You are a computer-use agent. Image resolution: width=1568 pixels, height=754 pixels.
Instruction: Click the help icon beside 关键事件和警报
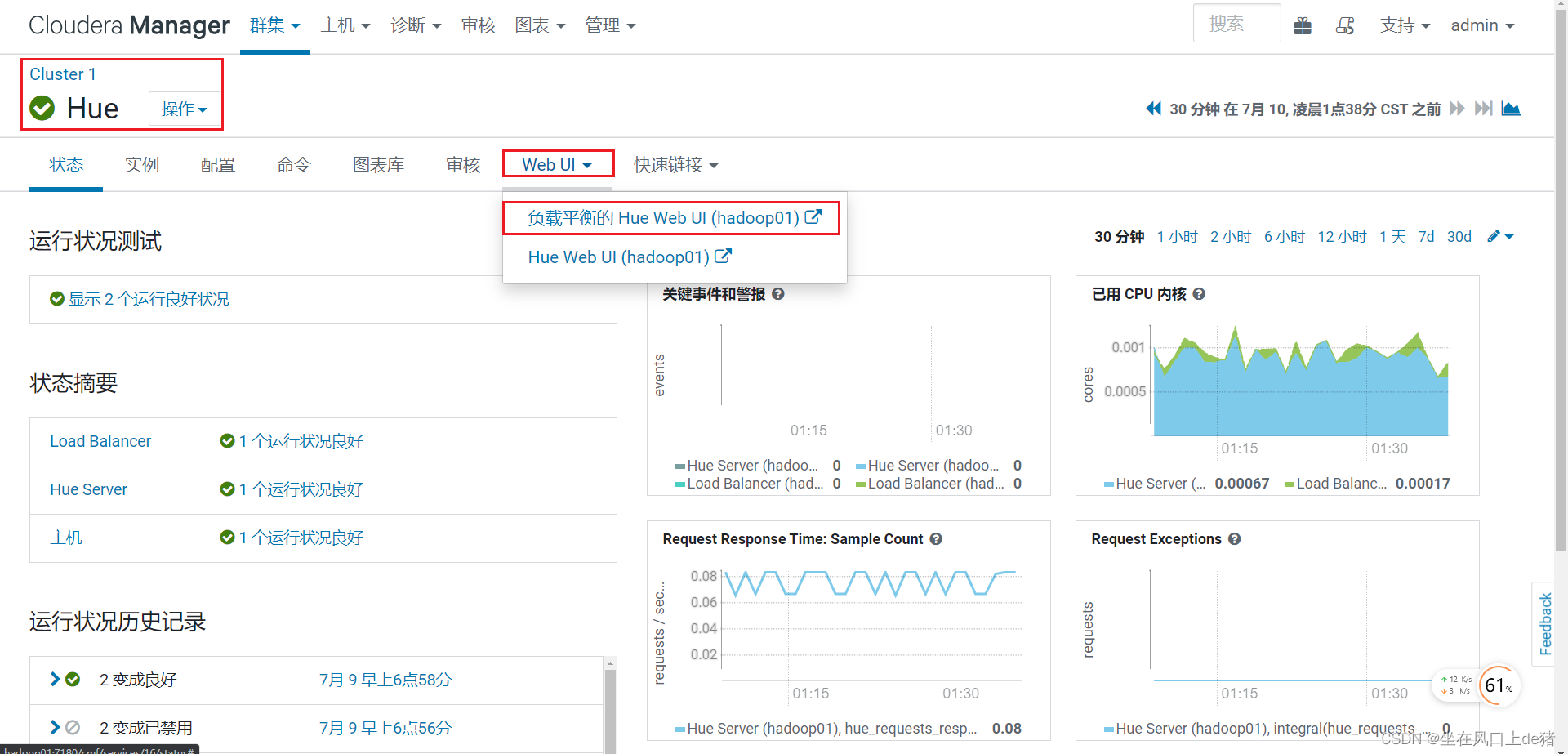778,294
